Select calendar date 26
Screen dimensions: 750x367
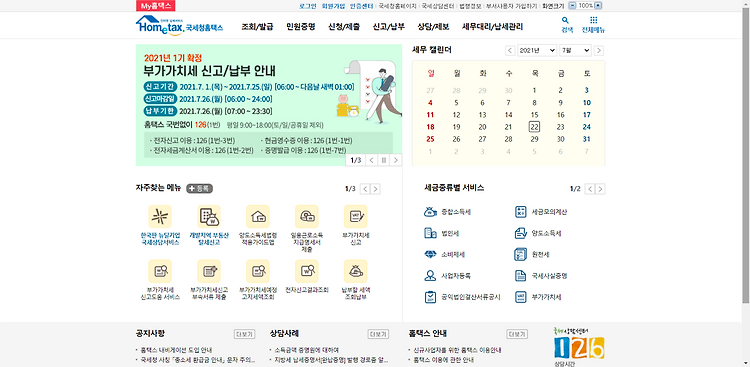tap(456, 139)
